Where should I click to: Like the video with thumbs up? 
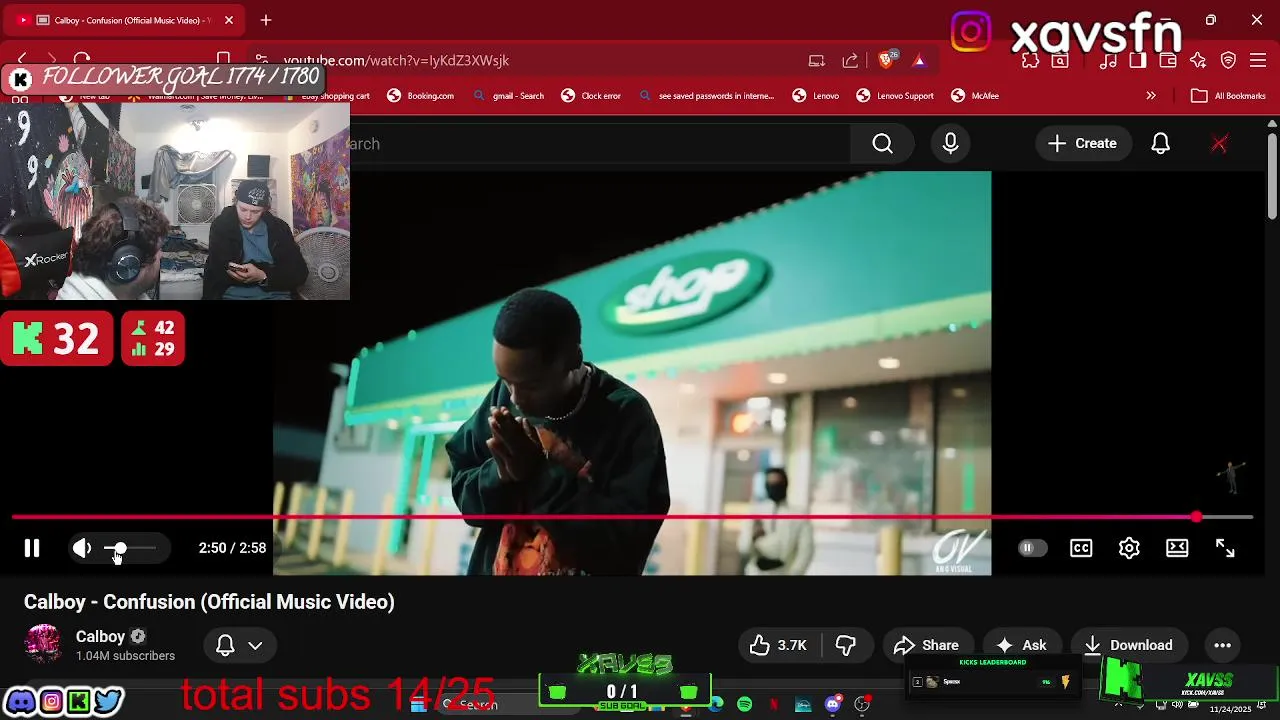tap(778, 645)
